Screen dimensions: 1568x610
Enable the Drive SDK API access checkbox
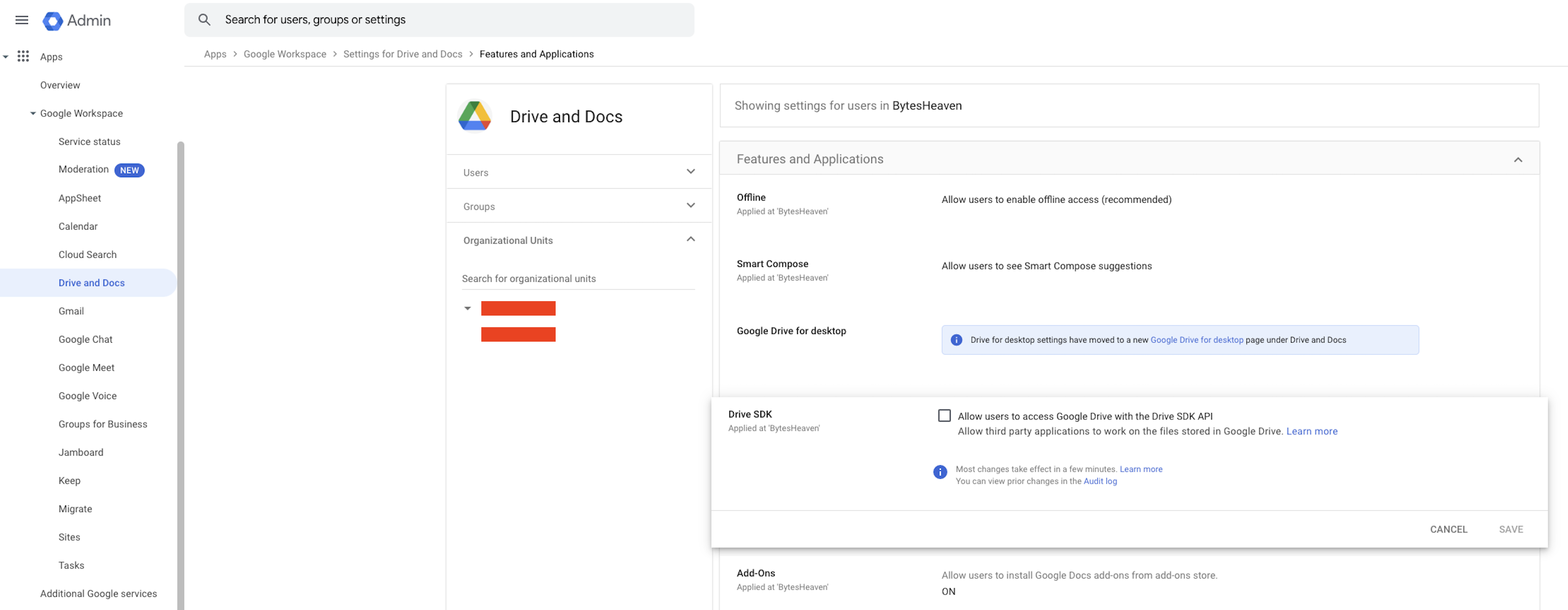coord(944,415)
